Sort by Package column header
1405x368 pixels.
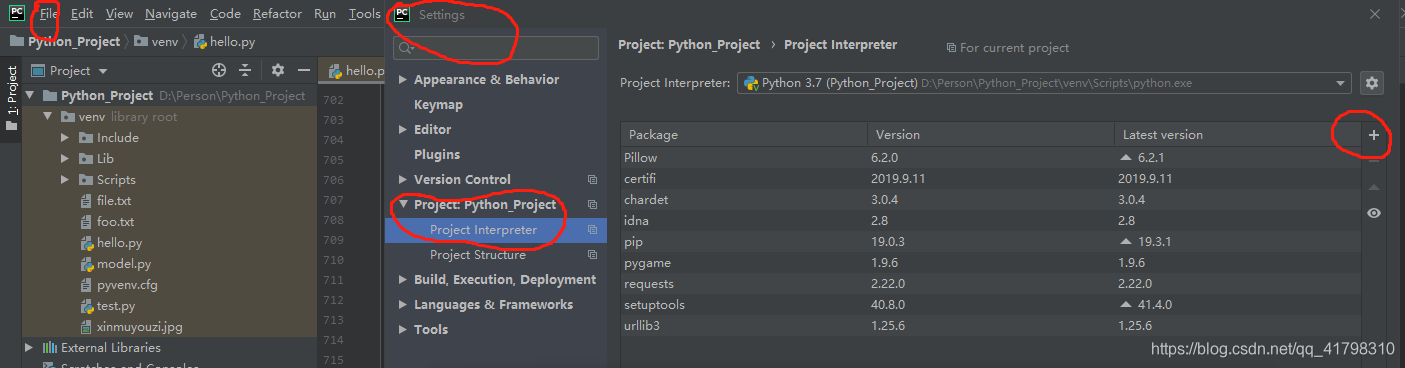(744, 134)
